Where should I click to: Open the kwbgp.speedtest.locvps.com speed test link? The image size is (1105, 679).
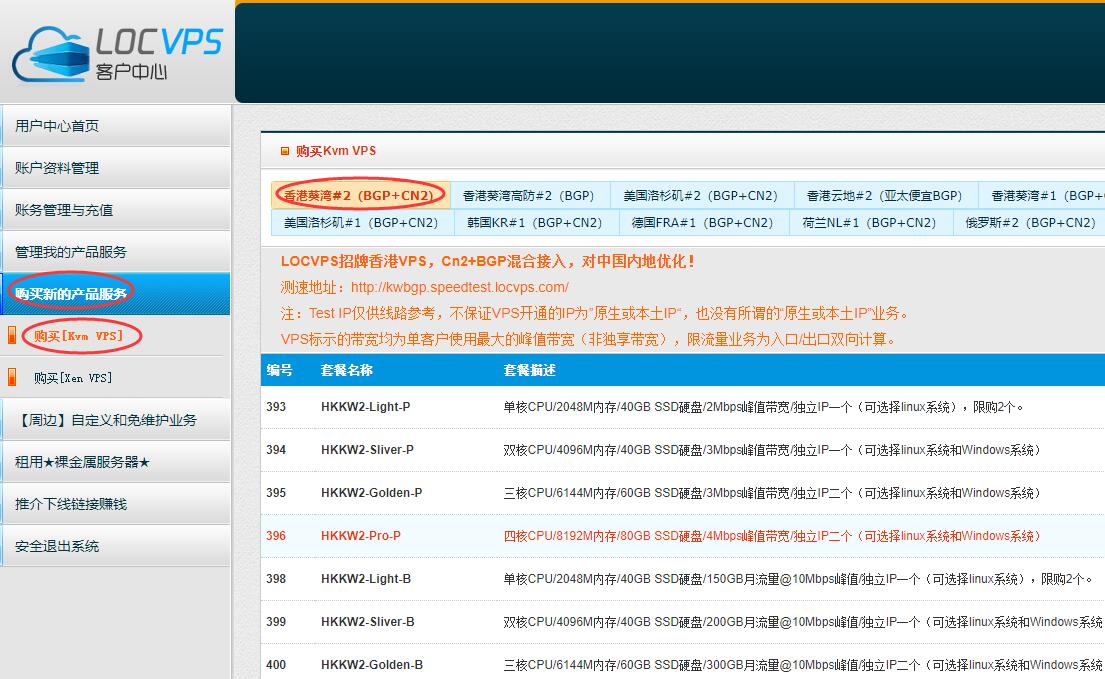tap(459, 287)
